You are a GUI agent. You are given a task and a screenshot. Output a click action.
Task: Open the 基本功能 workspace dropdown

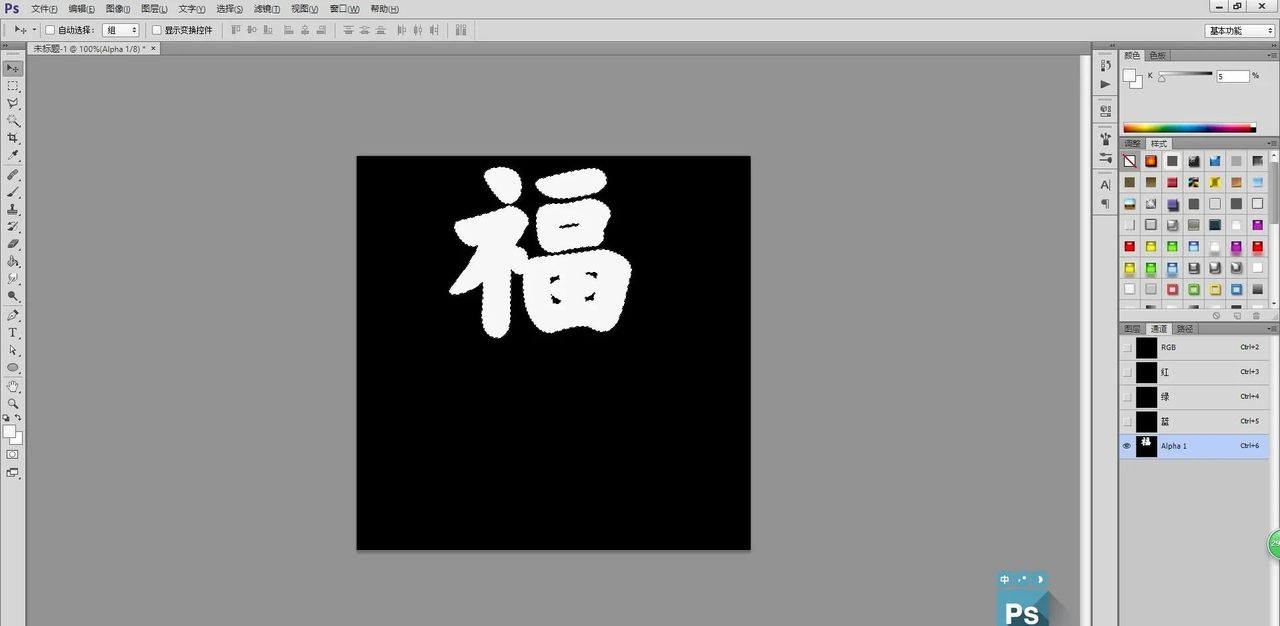click(x=1240, y=31)
